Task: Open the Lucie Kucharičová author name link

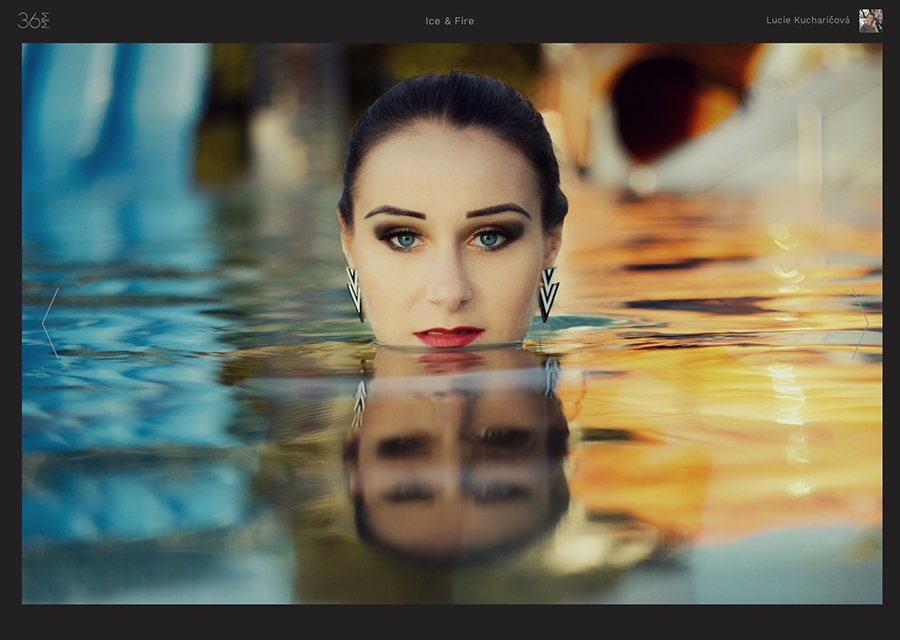Action: 807,21
